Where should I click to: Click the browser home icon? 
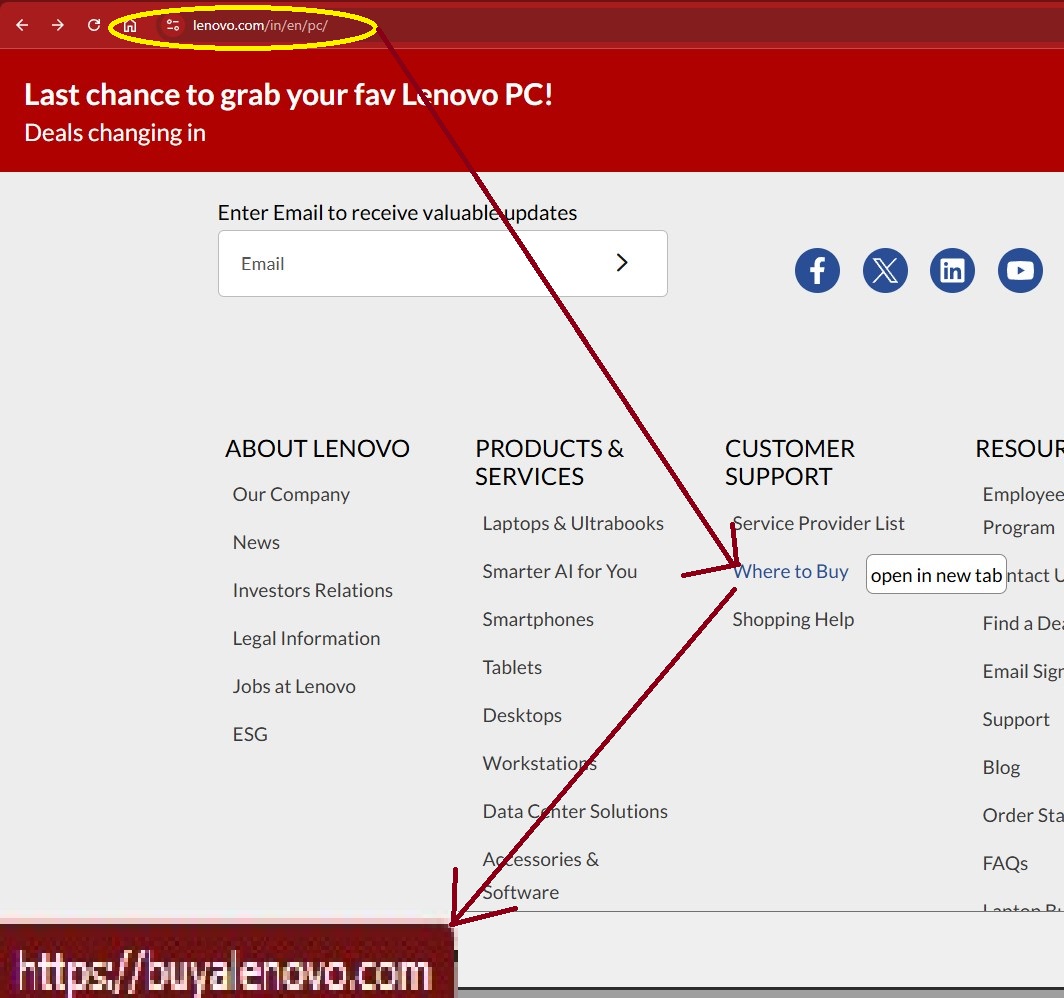130,25
